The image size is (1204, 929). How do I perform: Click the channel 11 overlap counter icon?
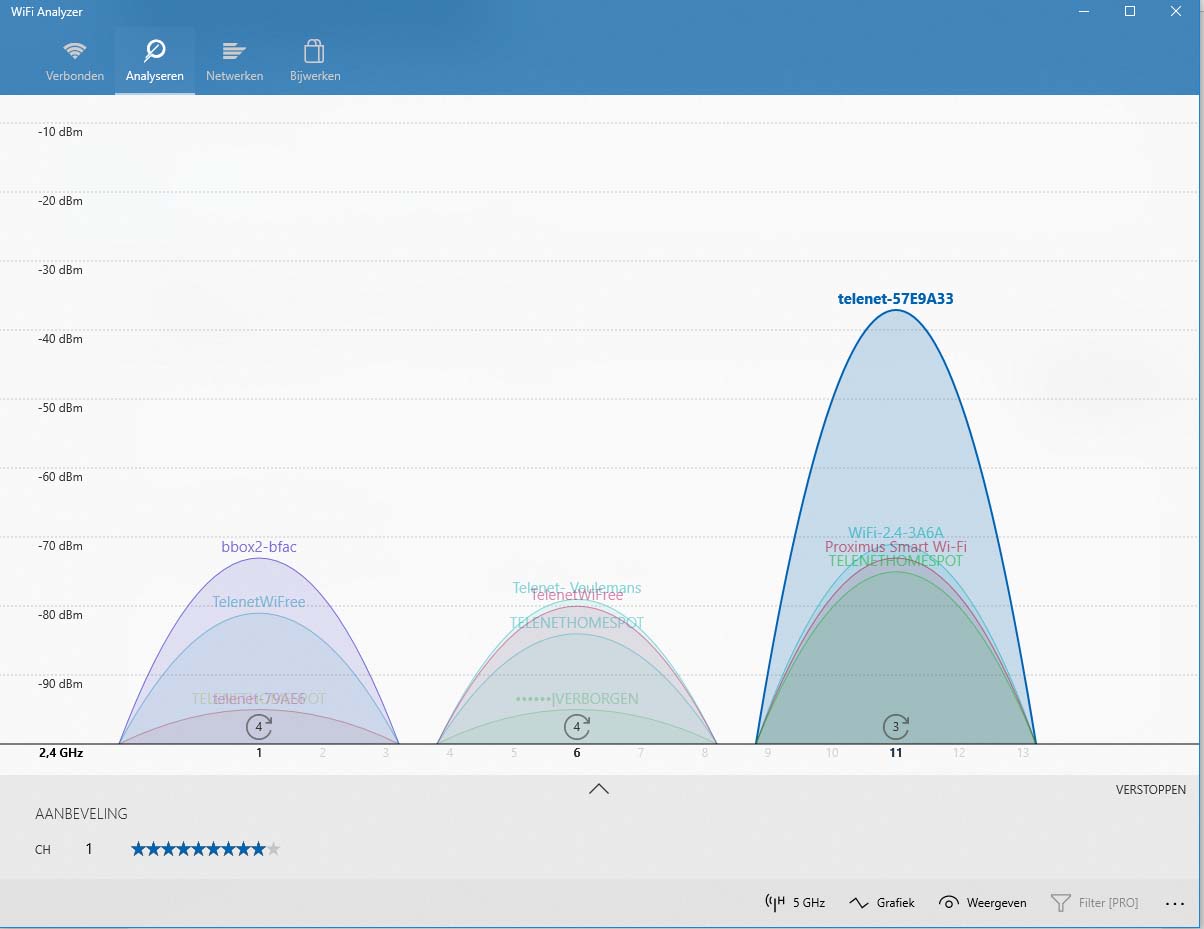tap(896, 726)
